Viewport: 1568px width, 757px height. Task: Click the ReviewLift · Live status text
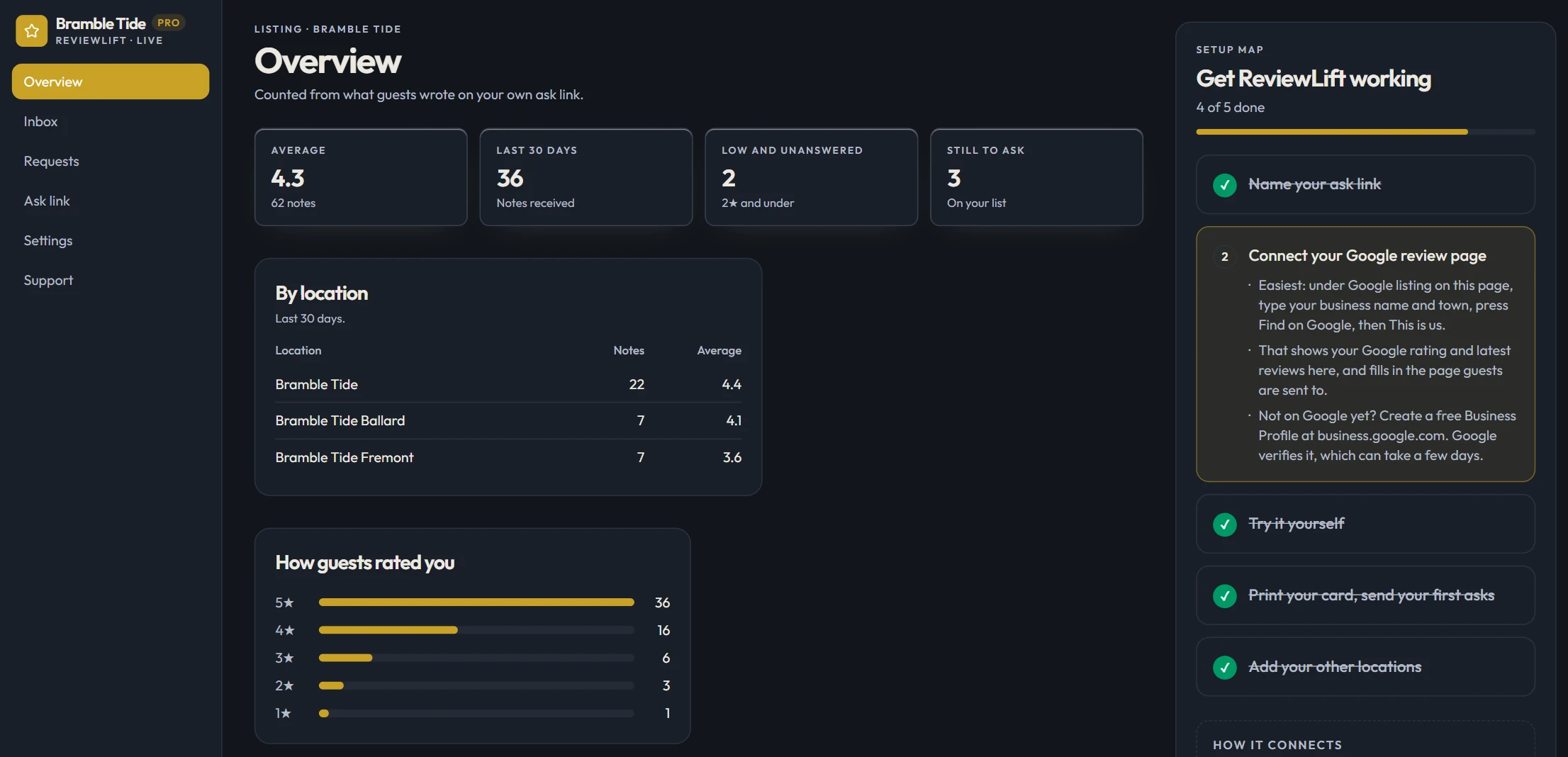click(x=109, y=40)
